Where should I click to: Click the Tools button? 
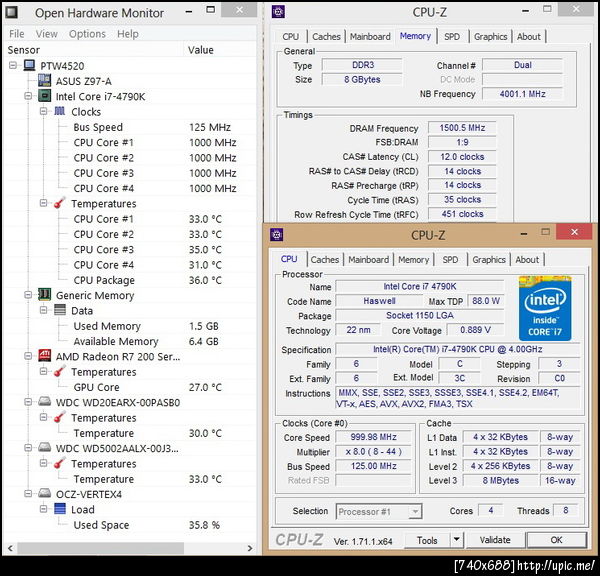pyautogui.click(x=427, y=540)
